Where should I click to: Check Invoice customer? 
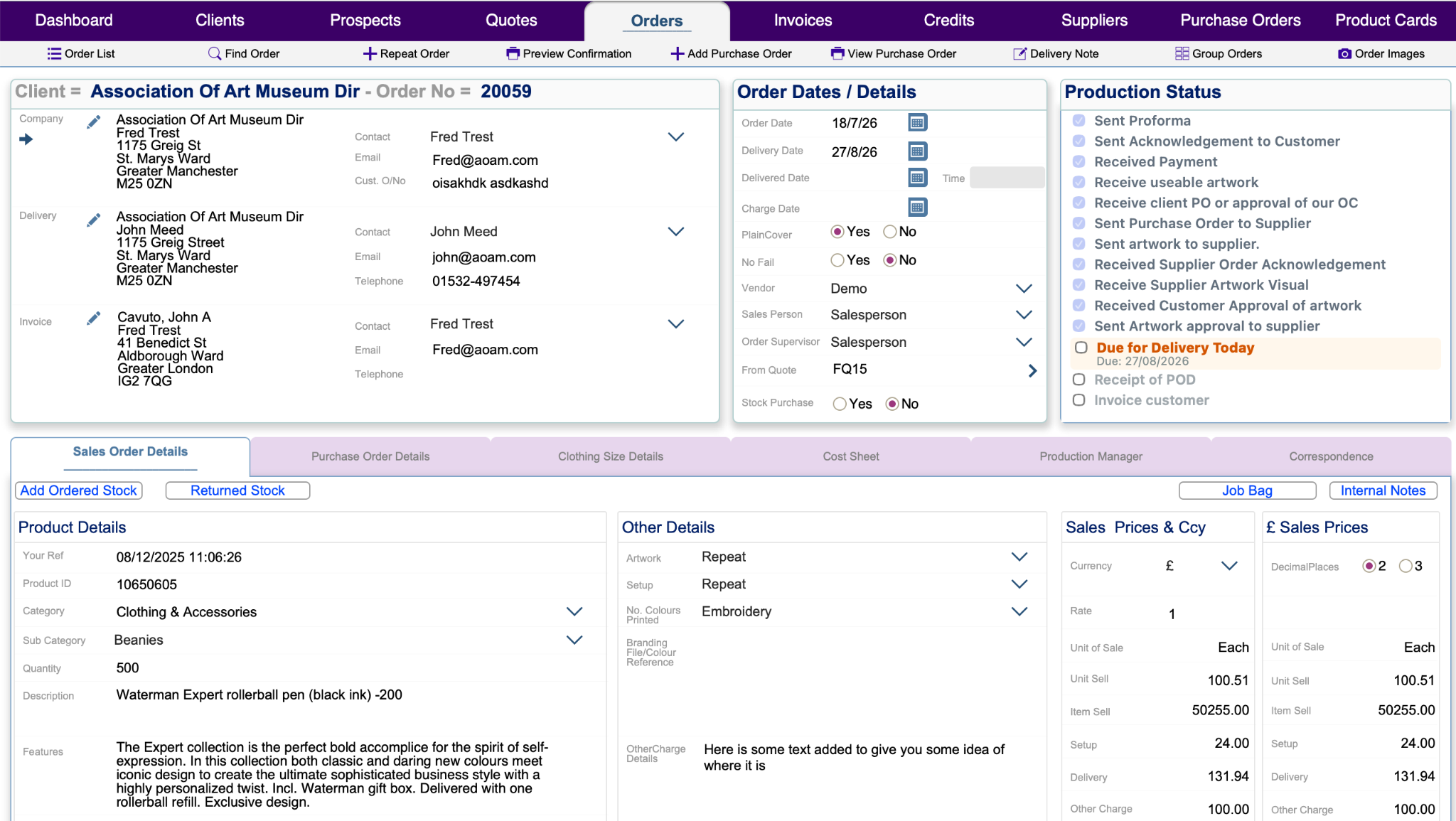pyautogui.click(x=1078, y=400)
